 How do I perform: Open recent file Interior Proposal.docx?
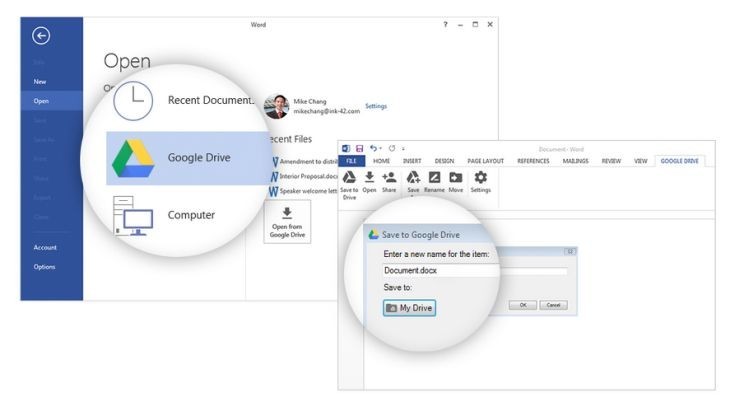304,176
